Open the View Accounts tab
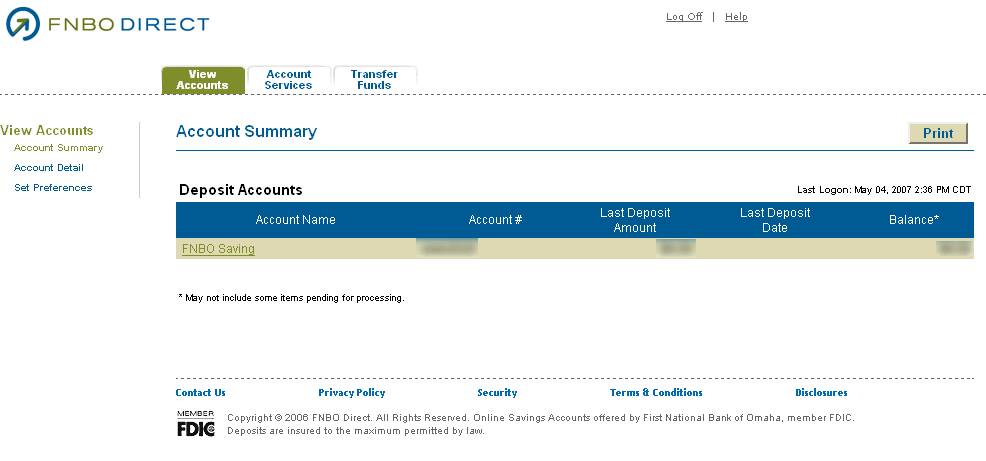 tap(203, 80)
